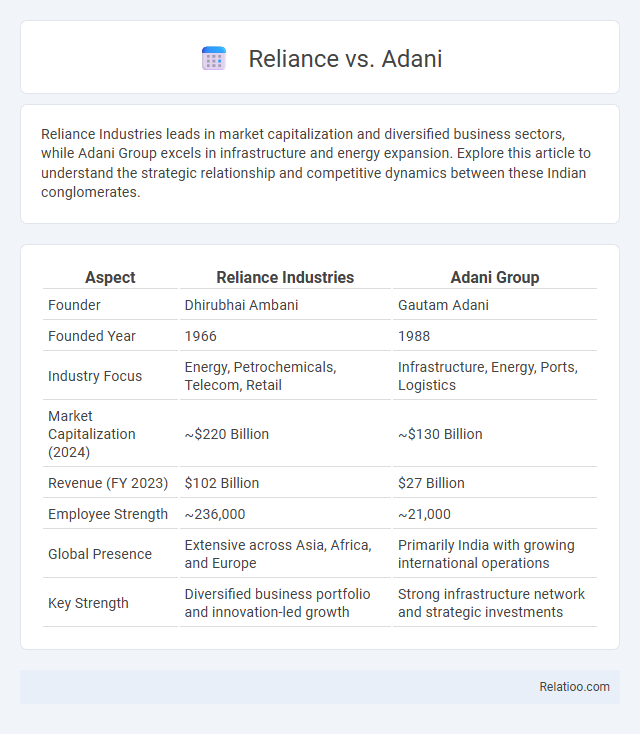Click the intro paragraph about Reliance Industries

pos(316,163)
